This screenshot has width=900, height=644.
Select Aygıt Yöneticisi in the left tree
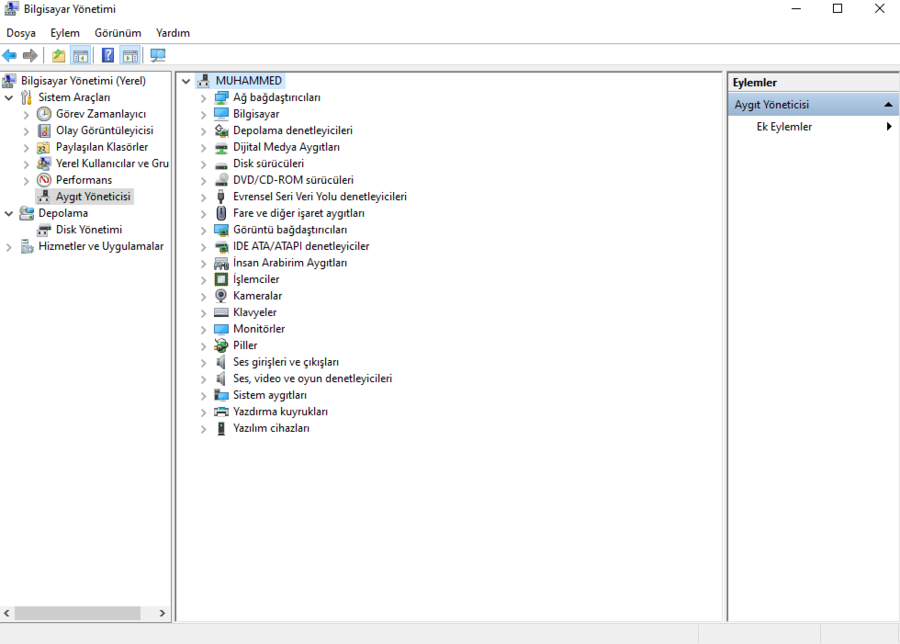pos(93,197)
